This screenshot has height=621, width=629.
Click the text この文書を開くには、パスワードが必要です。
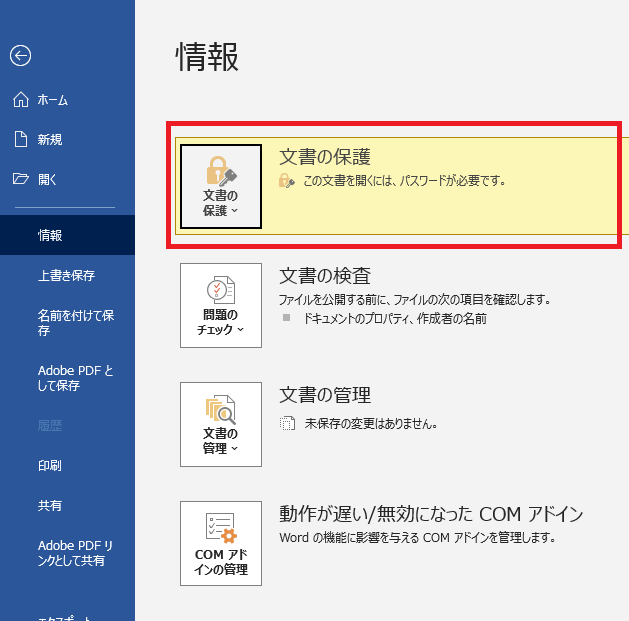[404, 181]
